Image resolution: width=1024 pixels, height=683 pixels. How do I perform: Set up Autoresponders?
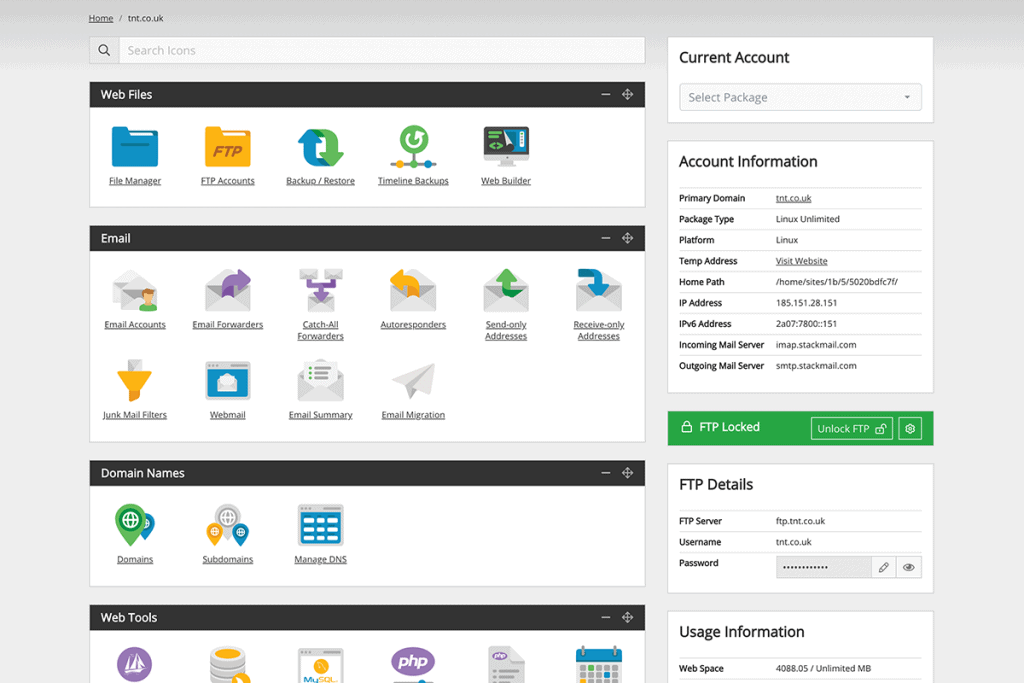(x=413, y=293)
